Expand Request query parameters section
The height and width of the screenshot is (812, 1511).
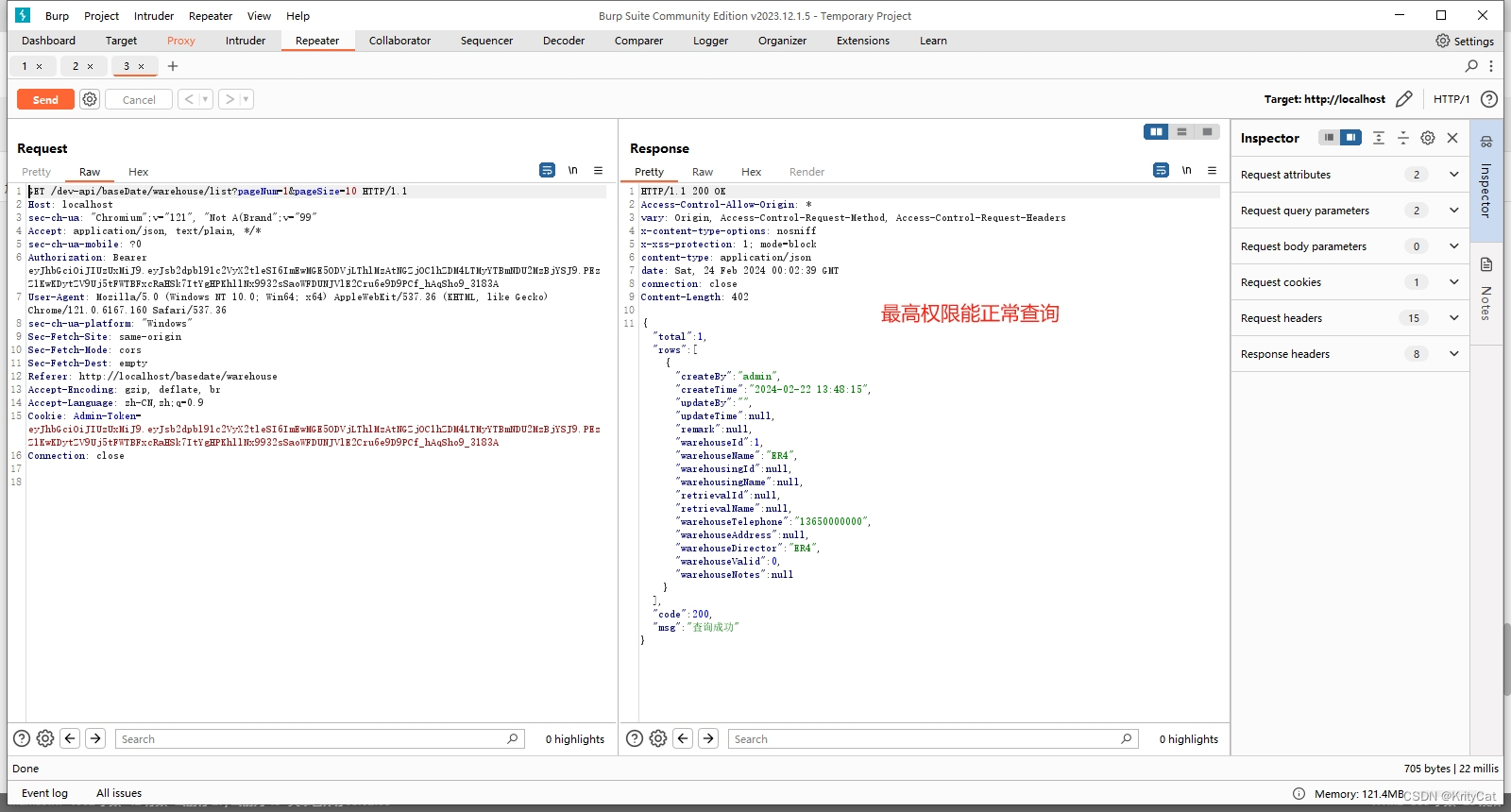click(1350, 211)
